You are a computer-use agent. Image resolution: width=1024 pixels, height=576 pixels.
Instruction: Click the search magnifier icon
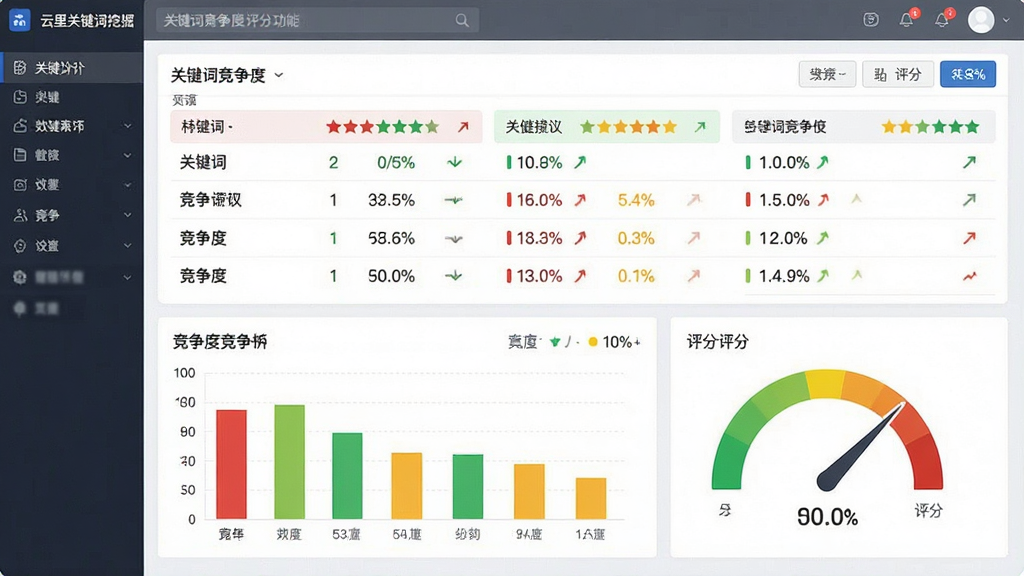tap(462, 21)
